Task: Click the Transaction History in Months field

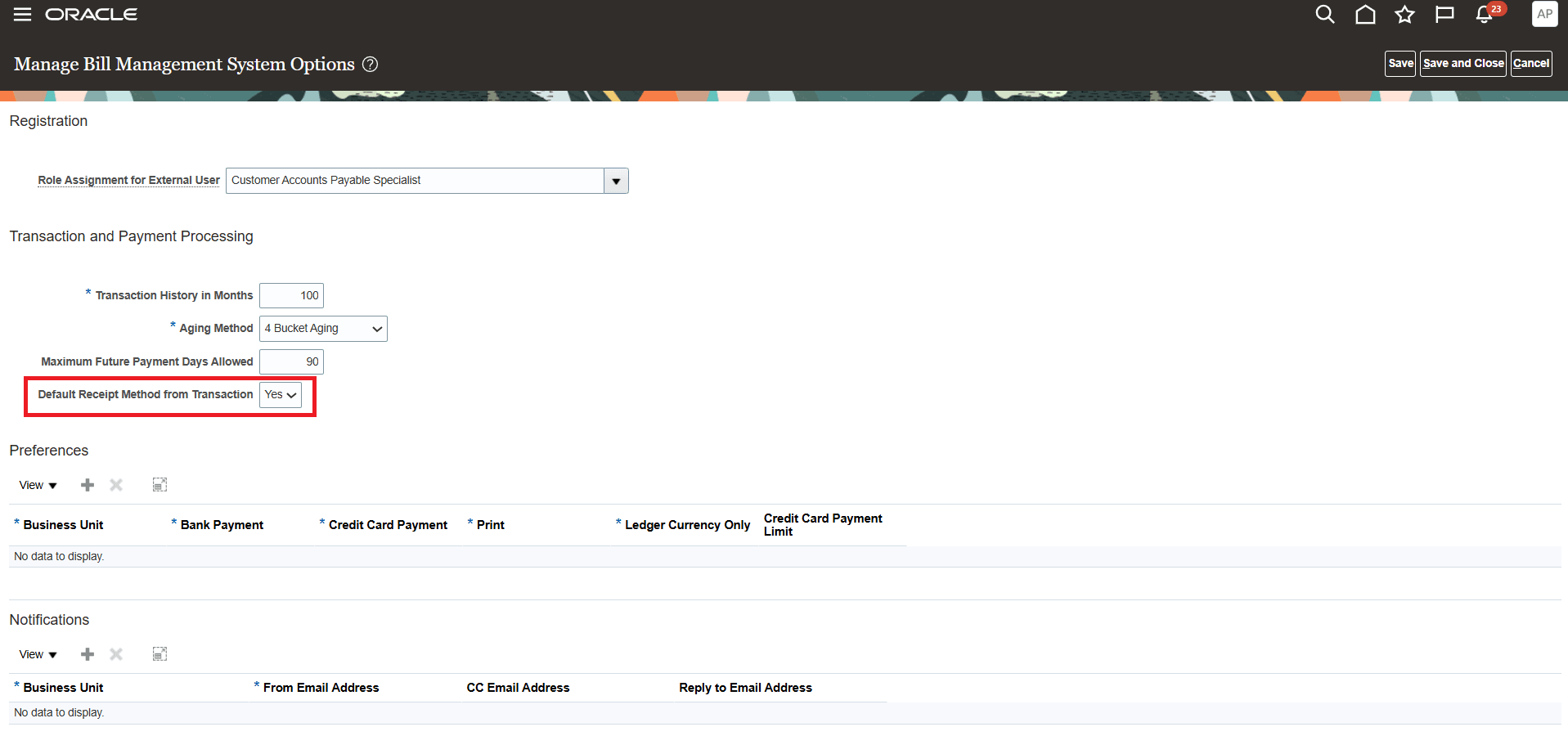Action: [x=291, y=295]
